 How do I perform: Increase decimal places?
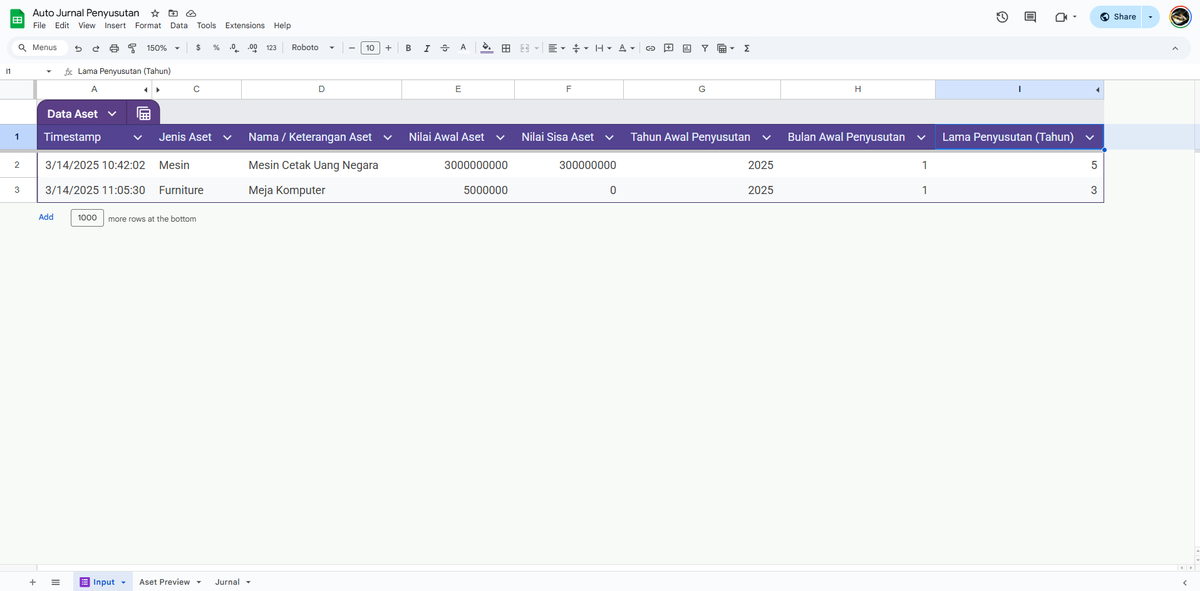click(252, 48)
